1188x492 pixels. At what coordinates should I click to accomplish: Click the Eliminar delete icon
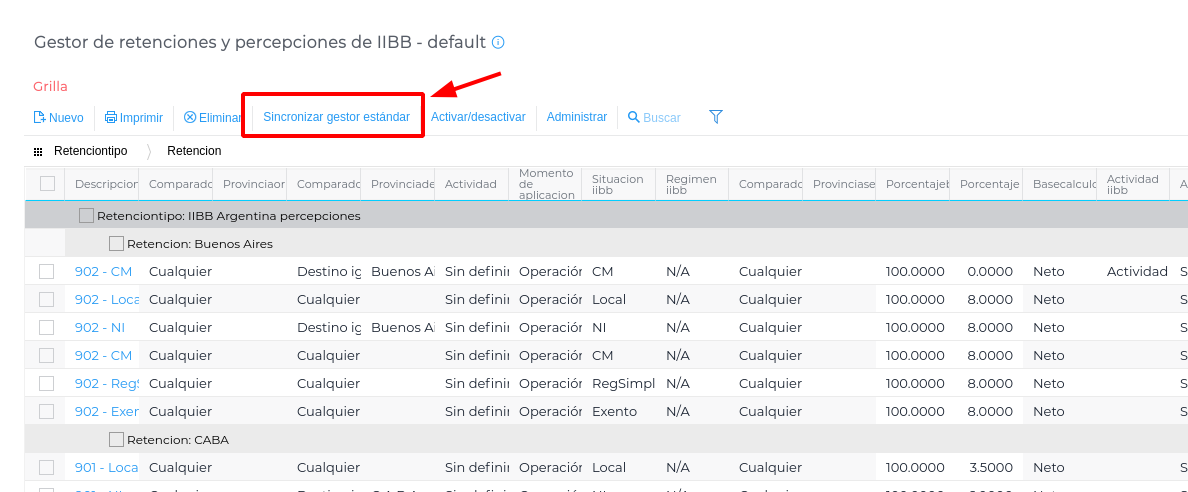click(190, 117)
